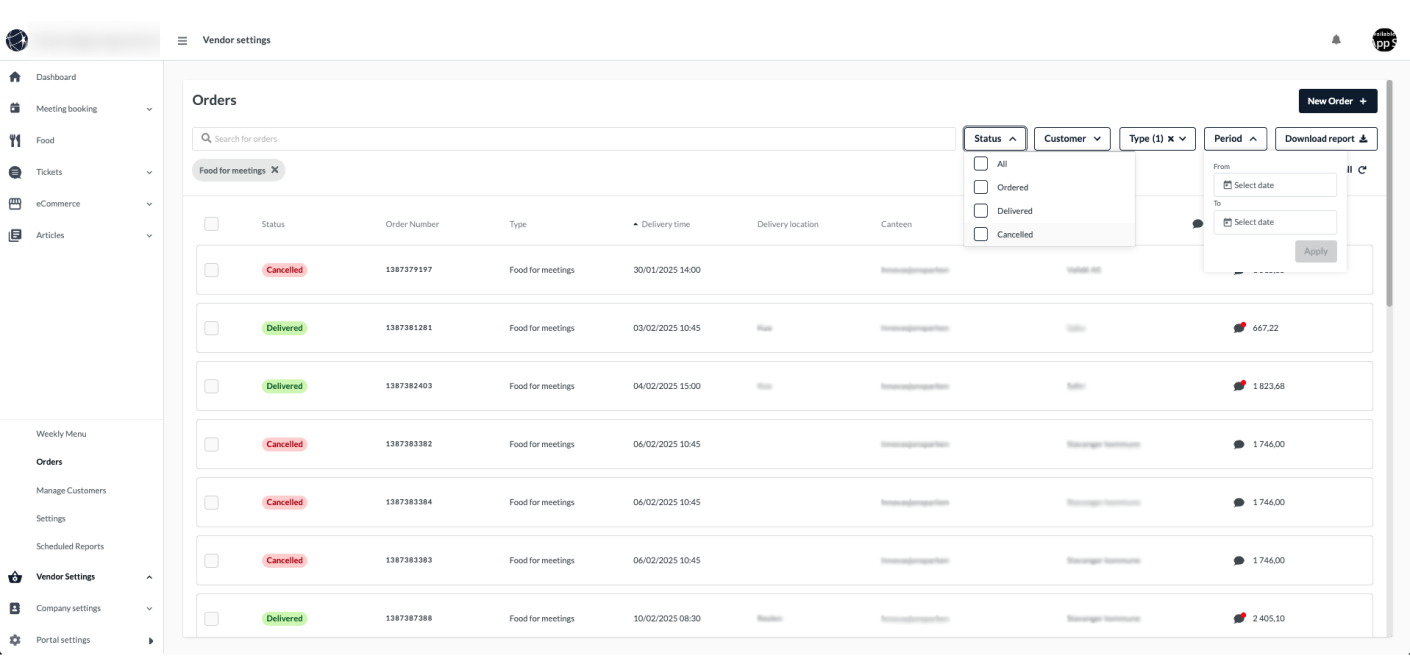Open comments for order 1387387388
The image size is (1410, 672).
pos(1240,618)
